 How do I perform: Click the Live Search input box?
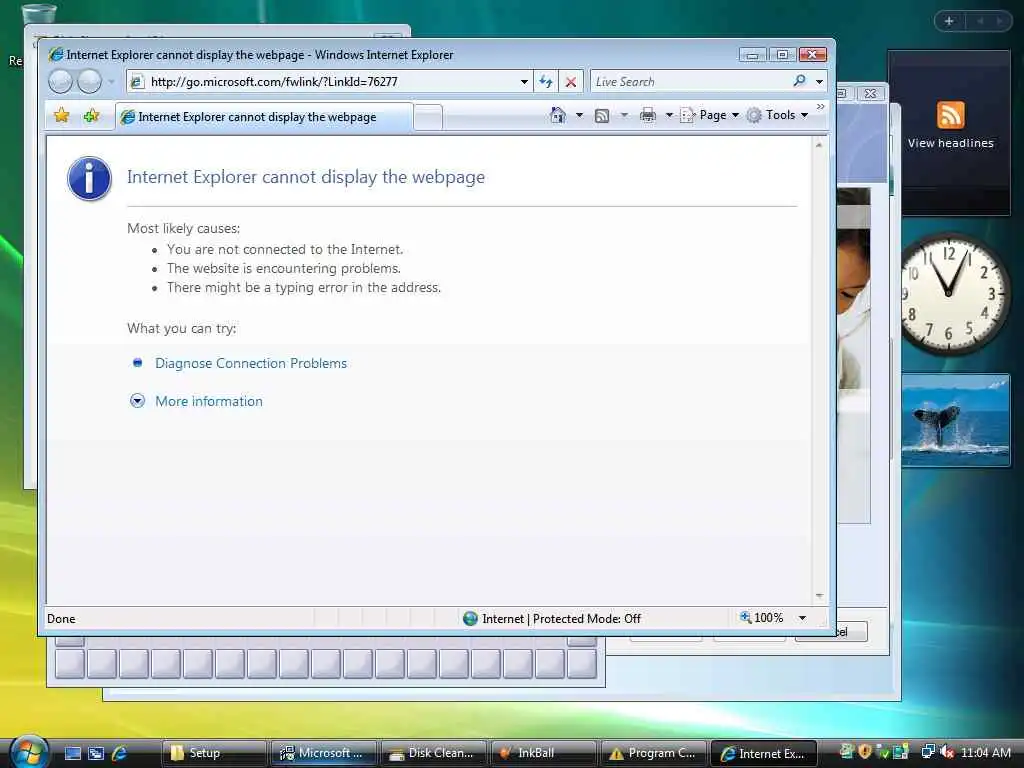689,82
